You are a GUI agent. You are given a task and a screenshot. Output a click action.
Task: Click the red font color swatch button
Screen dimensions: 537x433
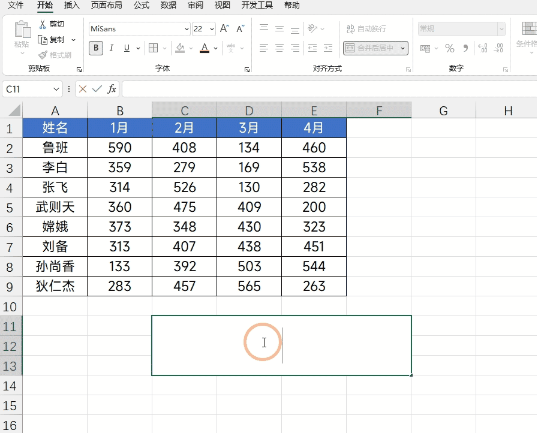[204, 48]
